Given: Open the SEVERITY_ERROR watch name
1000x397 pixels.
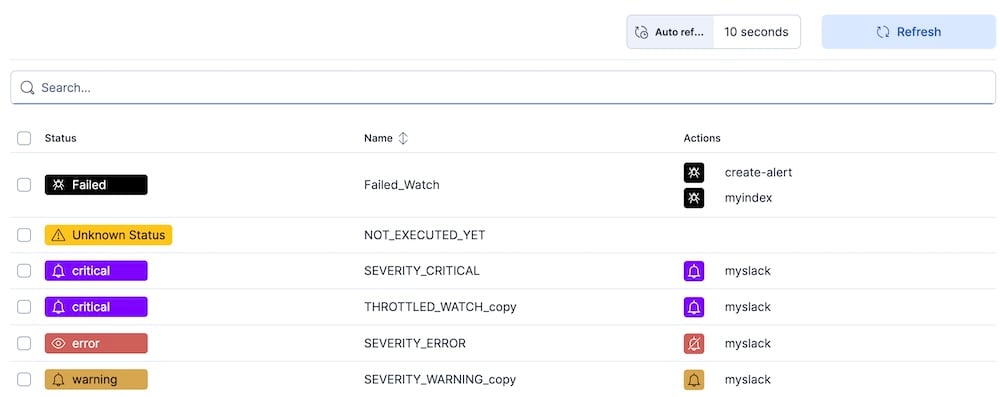Looking at the screenshot, I should click(415, 343).
